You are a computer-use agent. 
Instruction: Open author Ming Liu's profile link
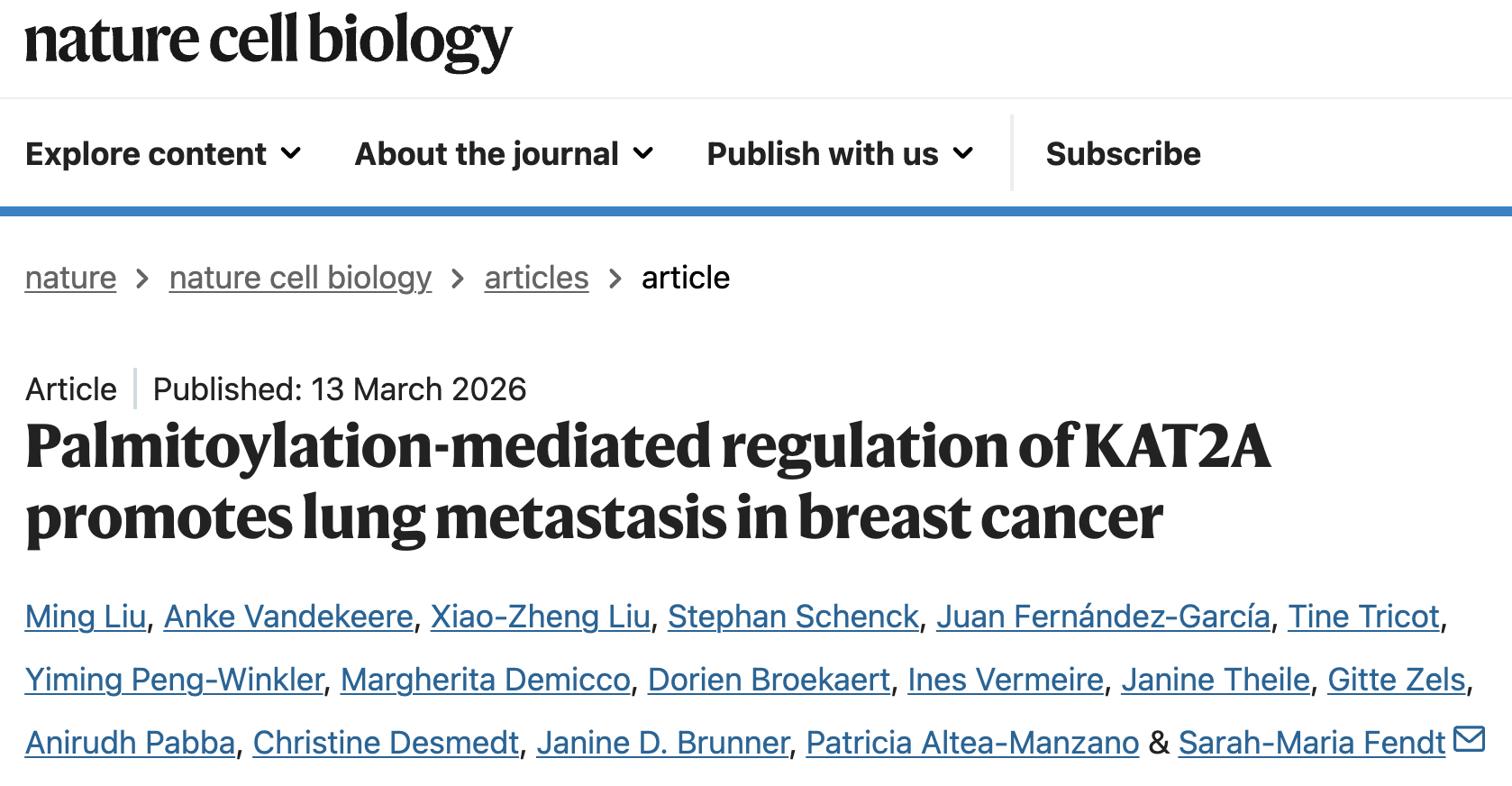[x=86, y=617]
